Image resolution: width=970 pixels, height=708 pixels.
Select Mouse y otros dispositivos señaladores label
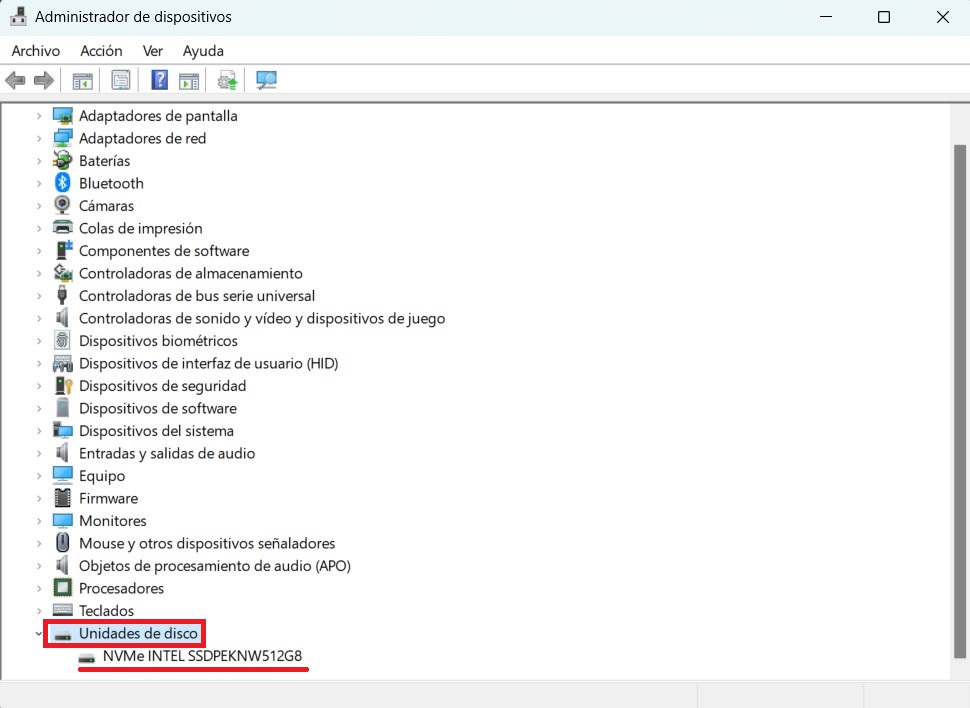[207, 543]
